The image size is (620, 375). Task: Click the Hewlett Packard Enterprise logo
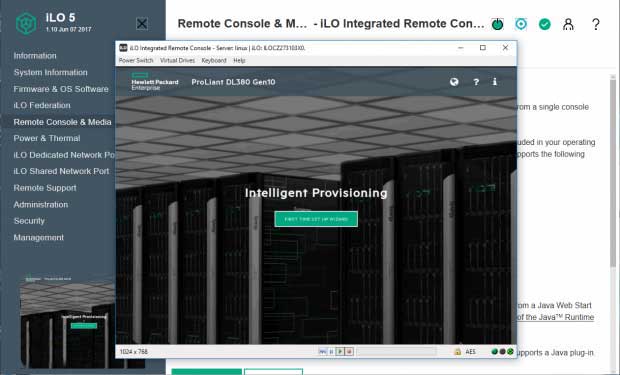pyautogui.click(x=155, y=81)
